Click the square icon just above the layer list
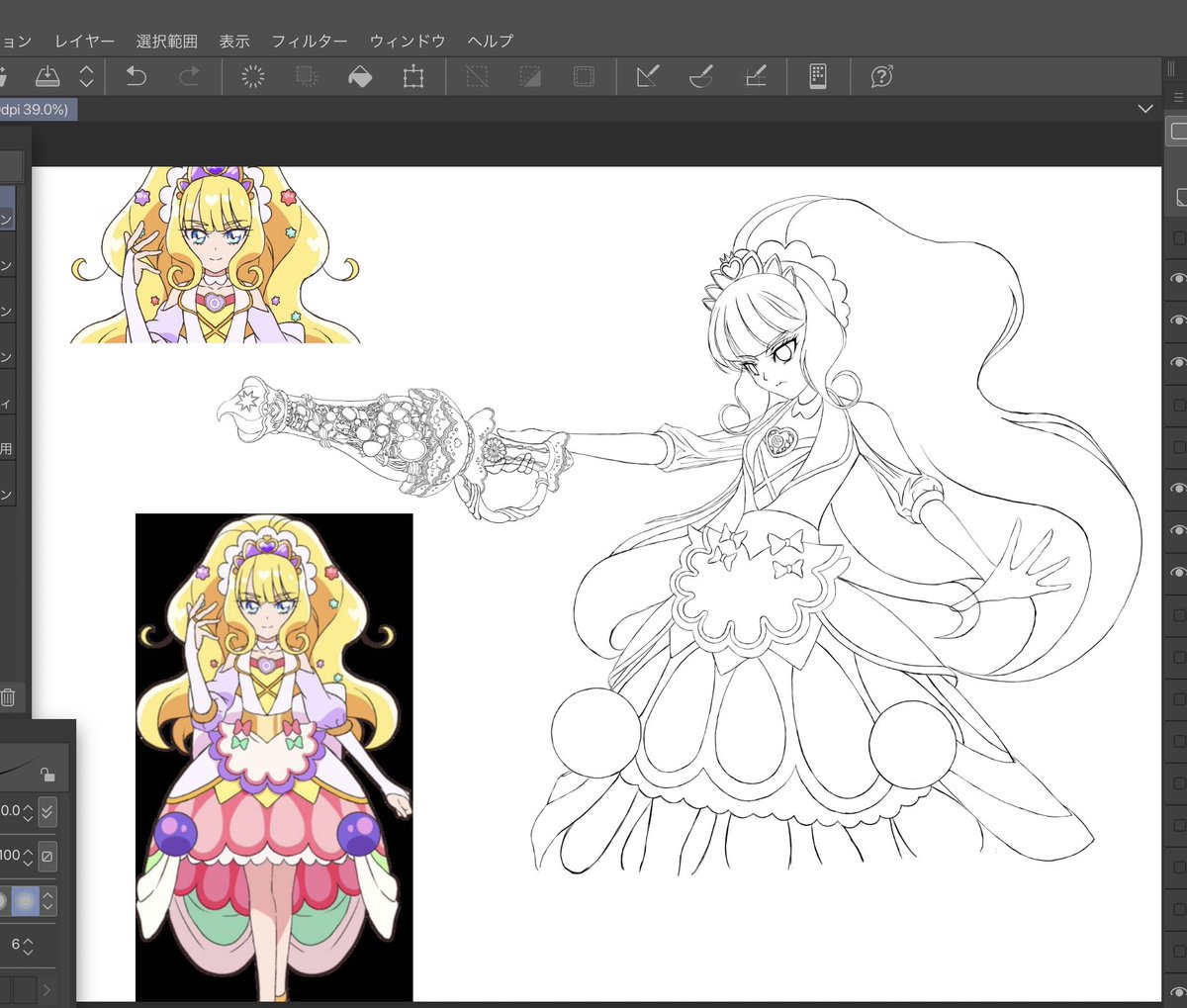 1181,198
